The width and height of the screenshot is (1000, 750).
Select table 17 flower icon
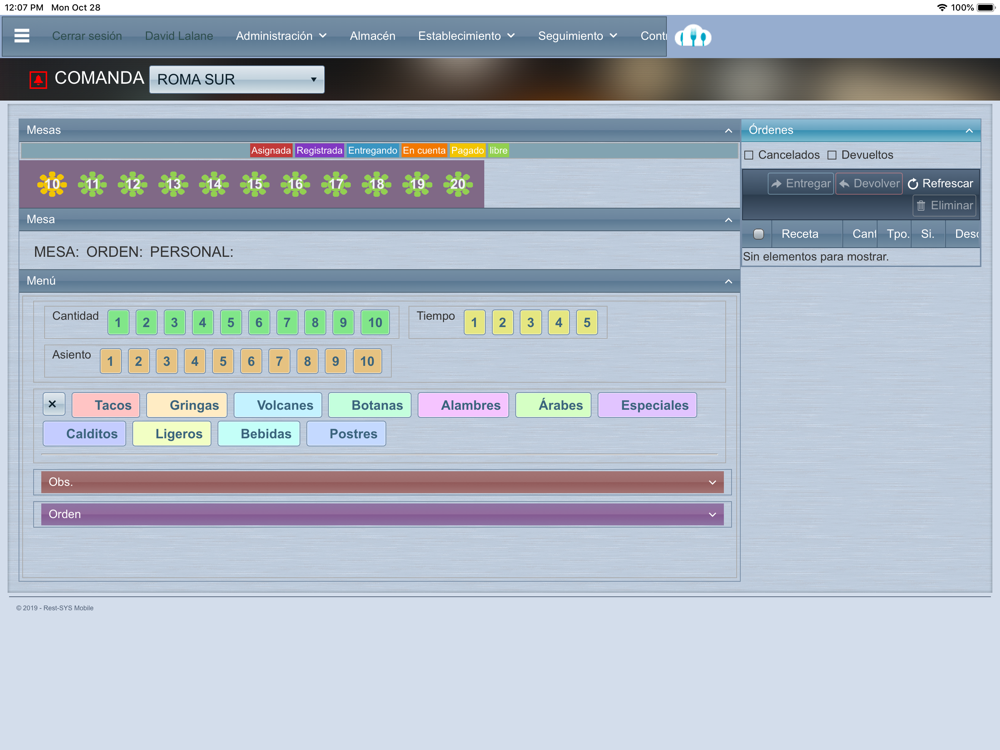click(336, 184)
